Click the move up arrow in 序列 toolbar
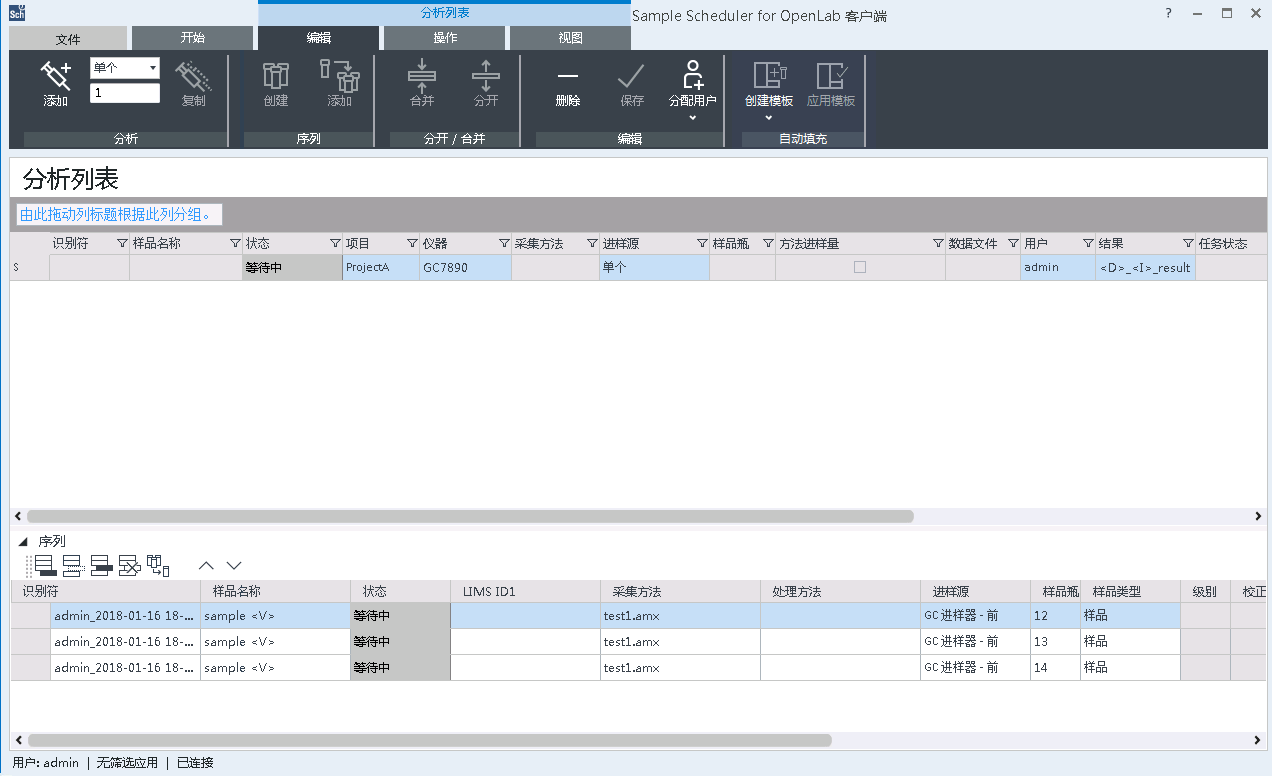1272x776 pixels. tap(207, 566)
